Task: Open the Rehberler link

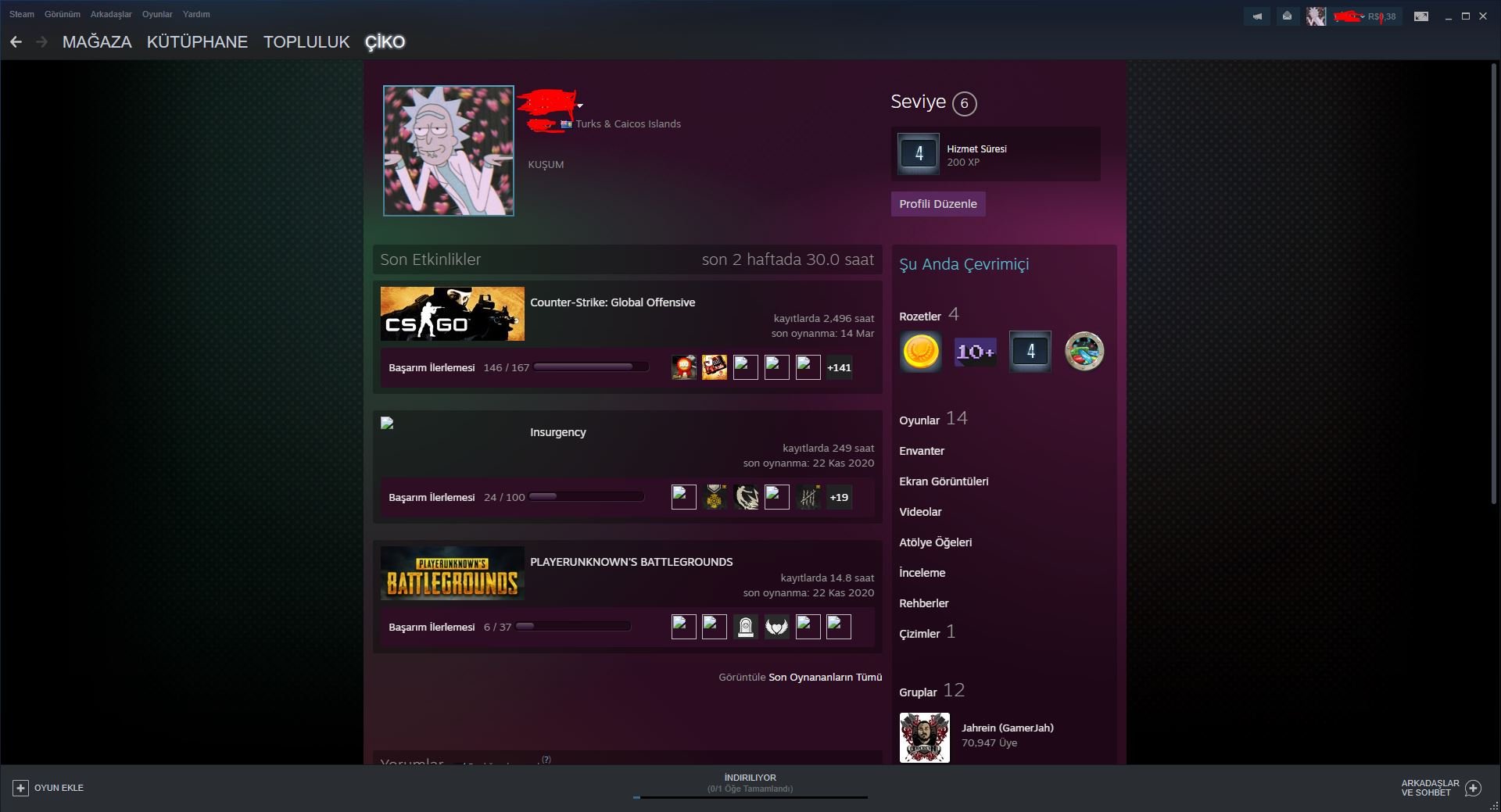Action: 923,603
